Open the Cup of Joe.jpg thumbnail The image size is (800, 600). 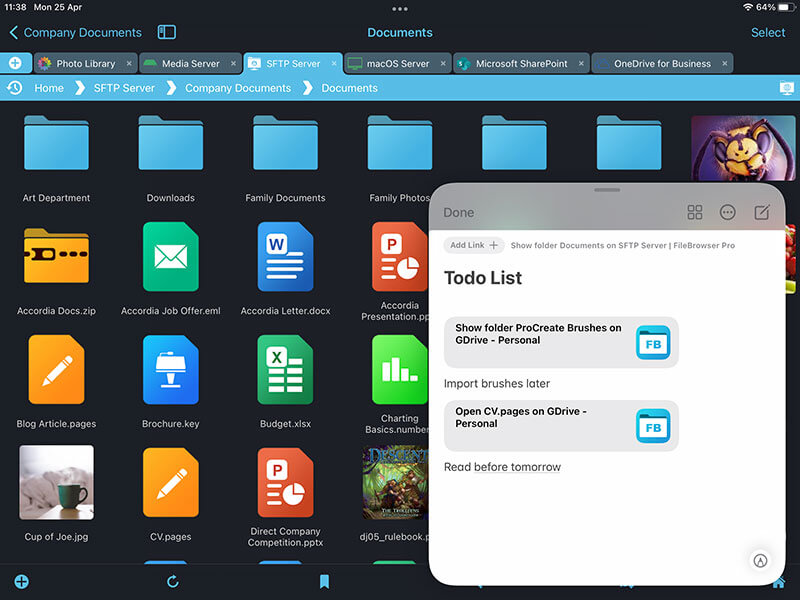coord(57,483)
